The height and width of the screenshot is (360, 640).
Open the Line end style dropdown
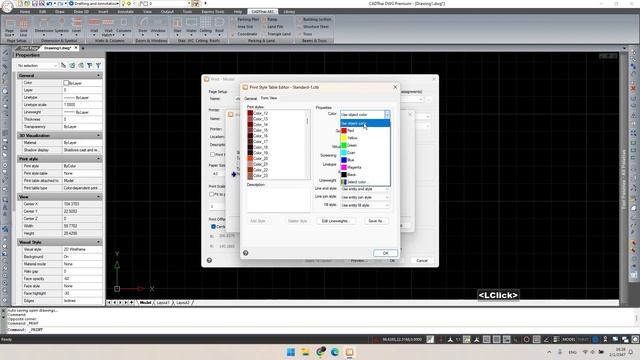click(364, 189)
